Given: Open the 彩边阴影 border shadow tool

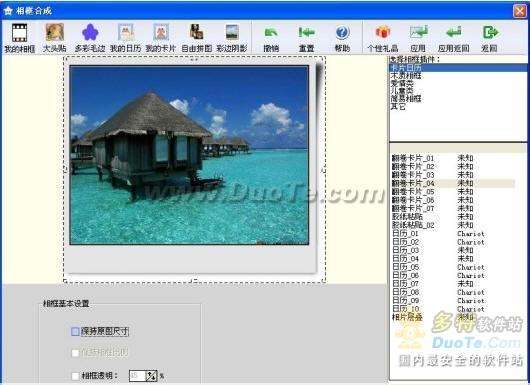Looking at the screenshot, I should (x=232, y=32).
